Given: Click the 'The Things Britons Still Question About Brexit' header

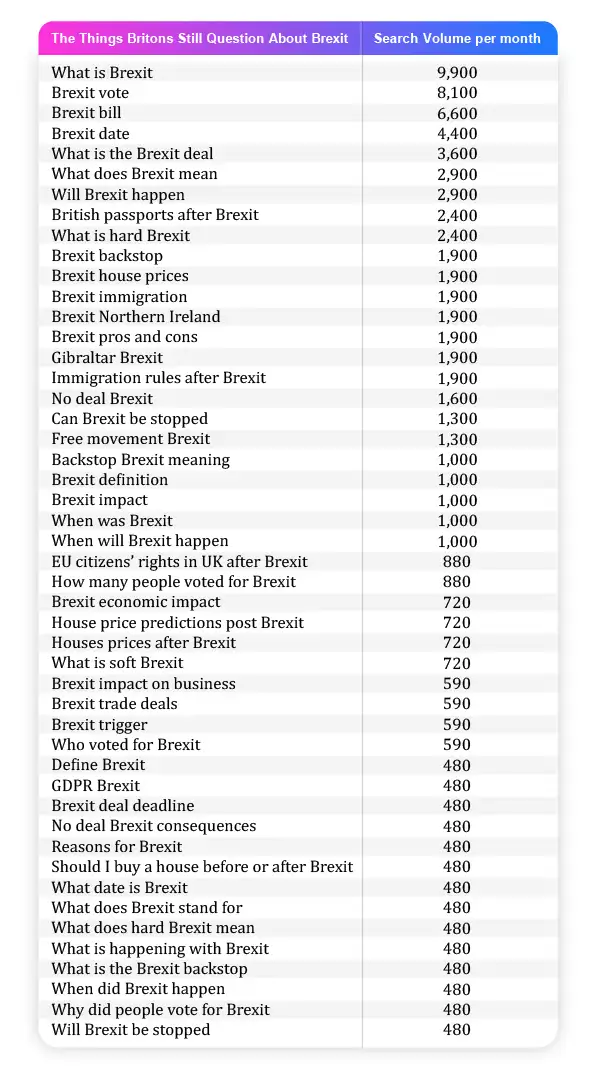Looking at the screenshot, I should click(200, 38).
